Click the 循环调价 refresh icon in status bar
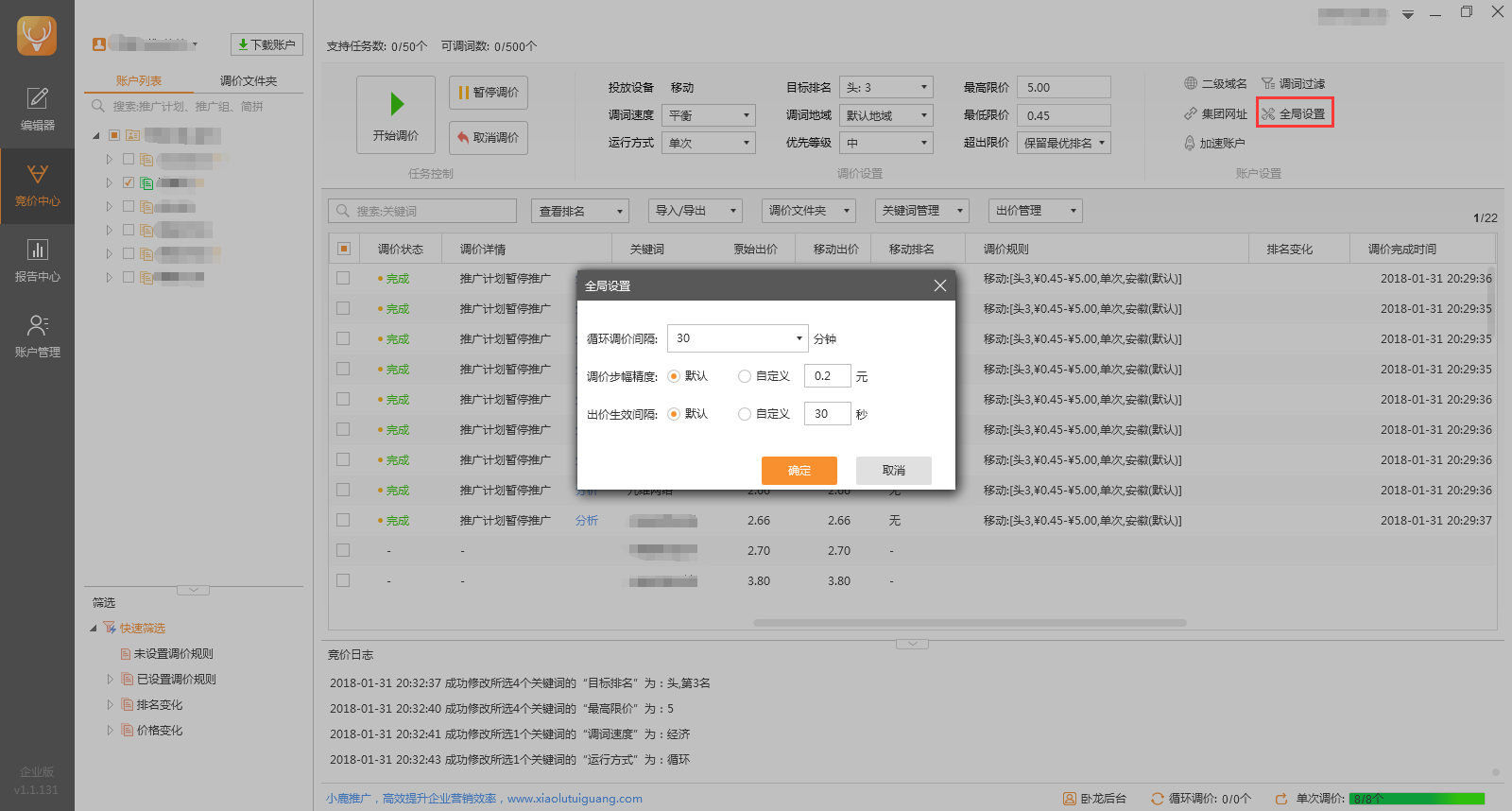Viewport: 1512px width, 811px height. coord(1158,799)
